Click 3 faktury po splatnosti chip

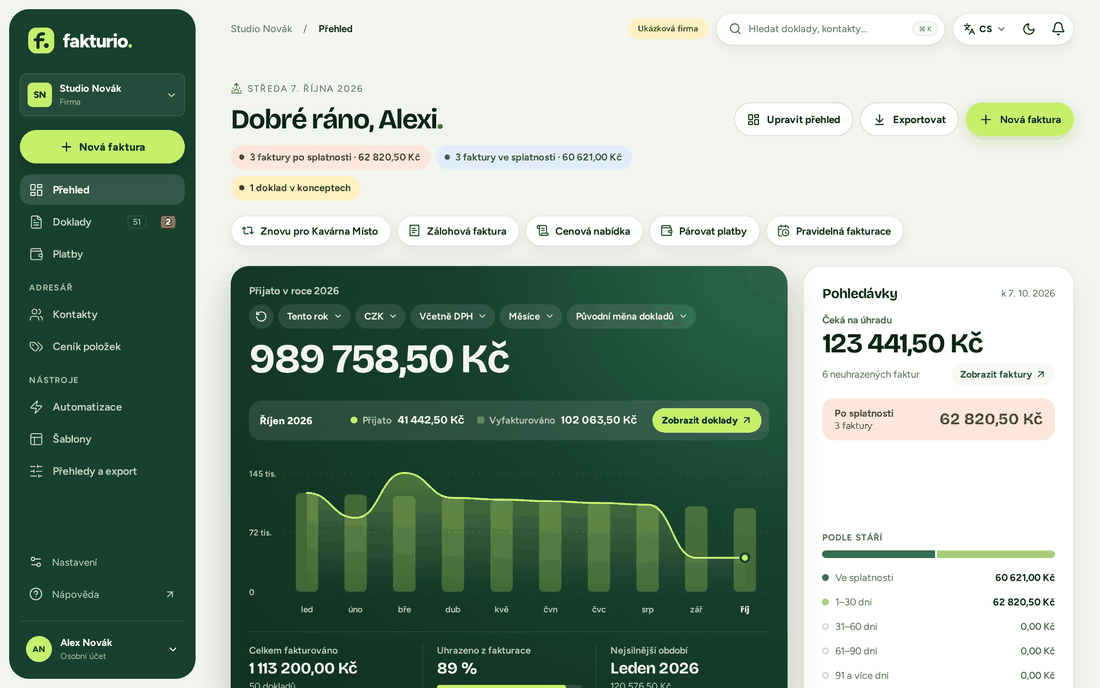click(x=330, y=157)
